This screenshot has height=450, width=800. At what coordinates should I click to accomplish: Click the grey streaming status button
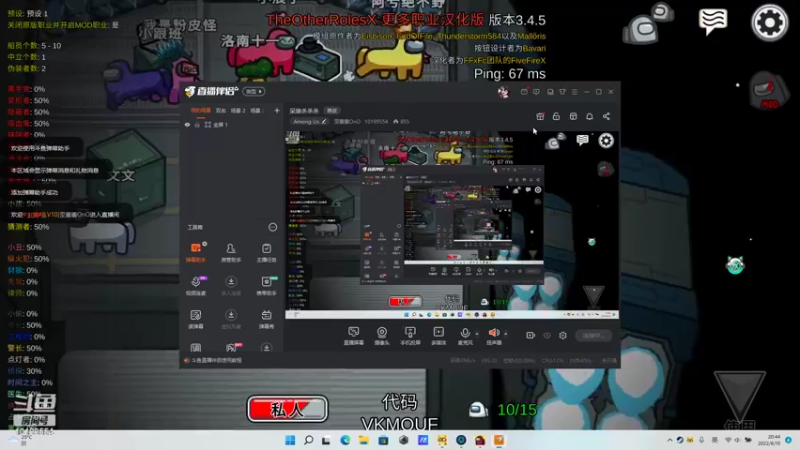[594, 335]
